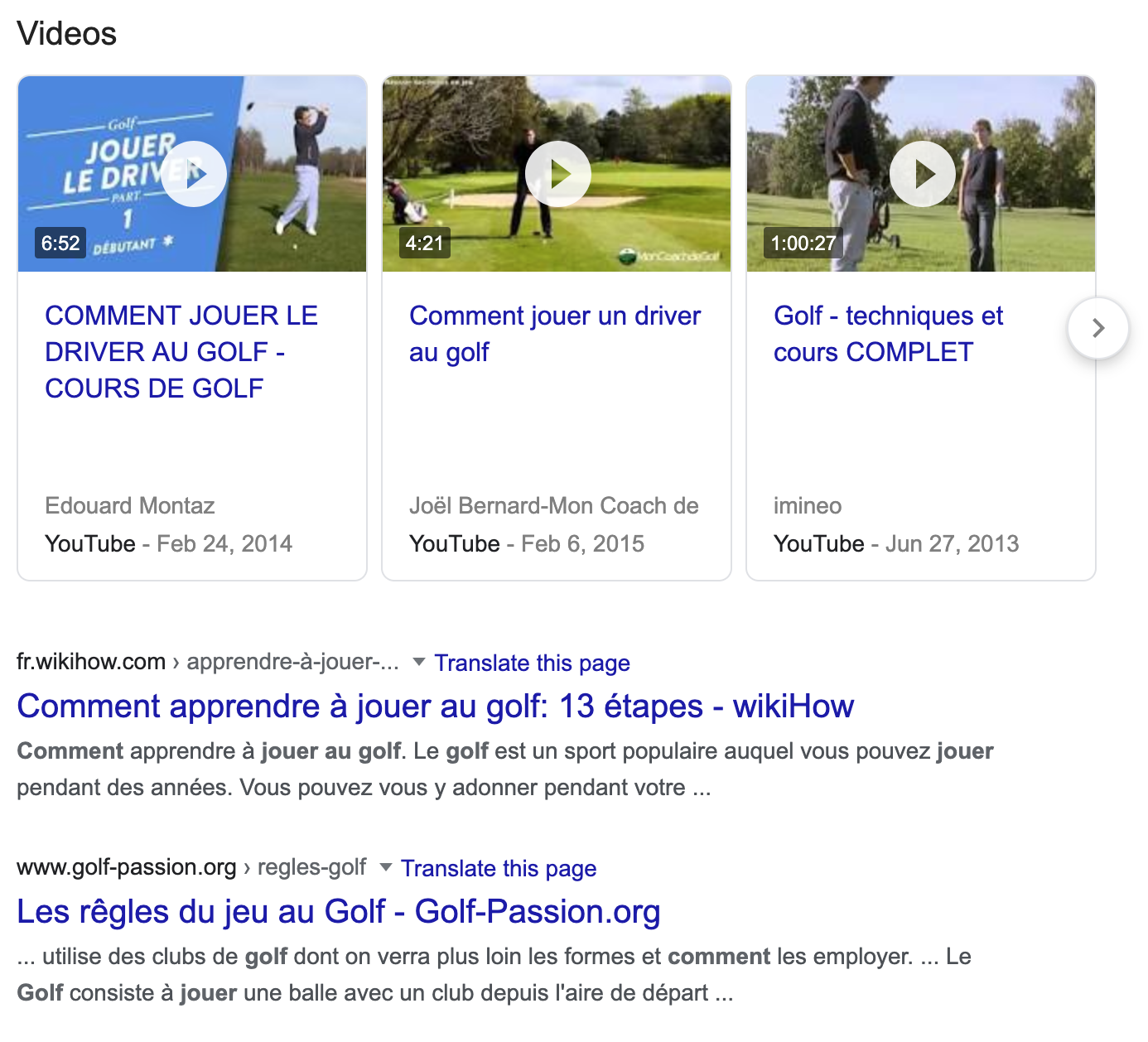Open 'Les règles du jeu au Golf' result

[x=338, y=911]
